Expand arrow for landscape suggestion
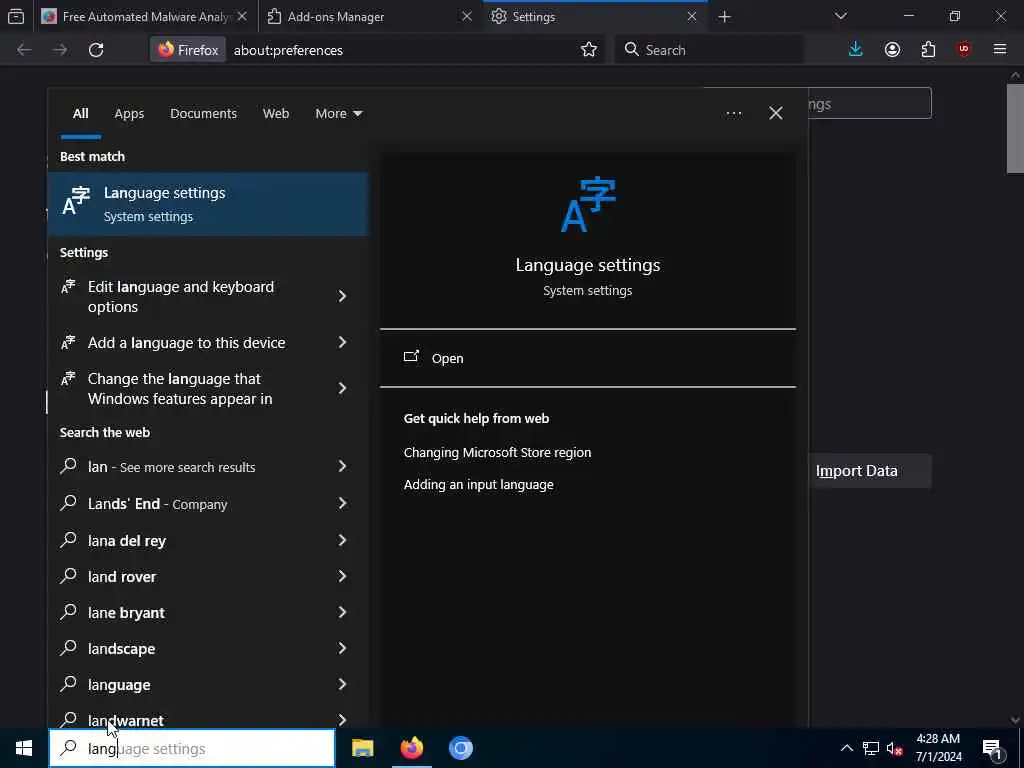Screen dimensions: 1024x768 [x=342, y=648]
